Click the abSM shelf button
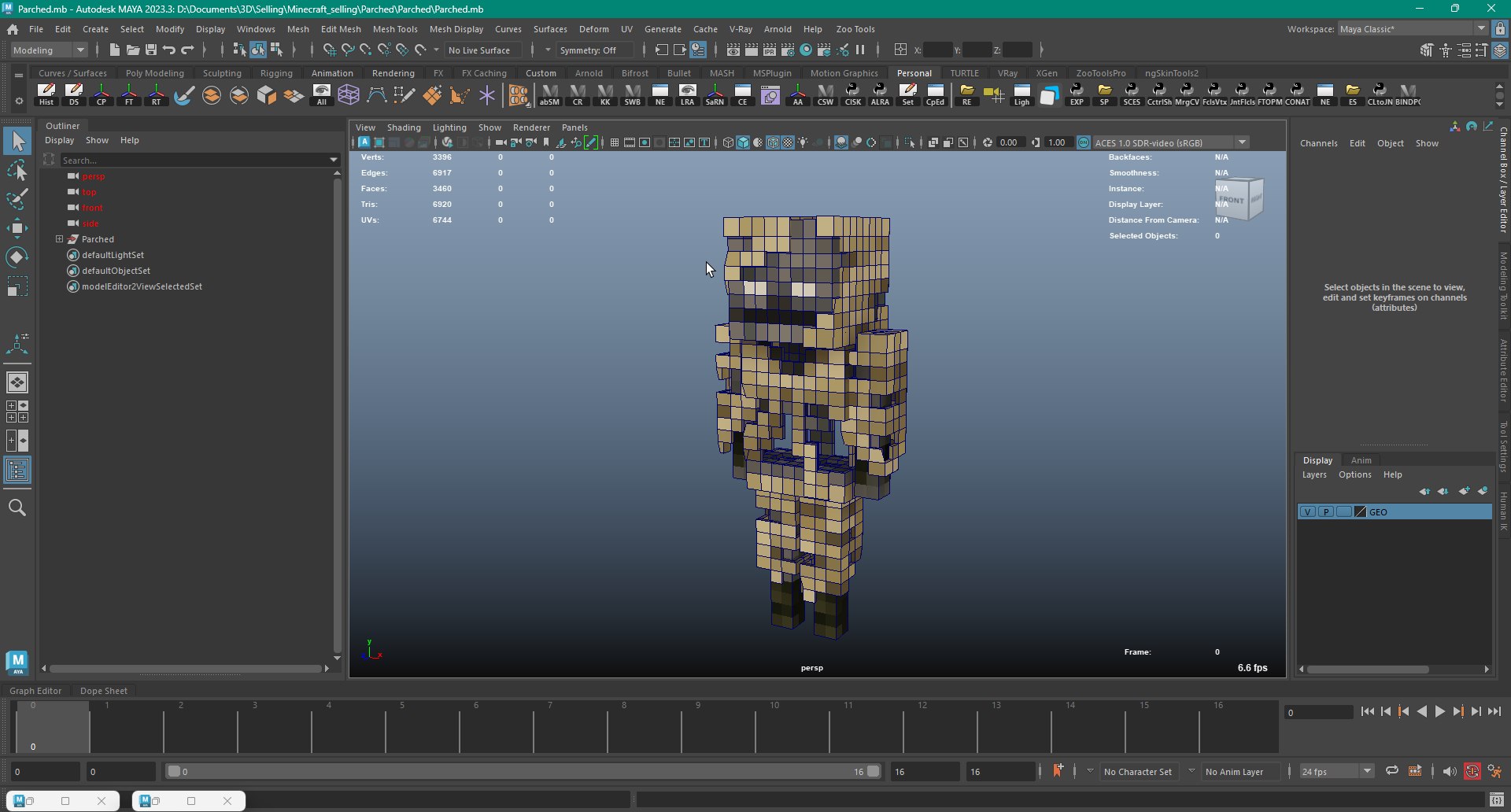 tap(549, 94)
